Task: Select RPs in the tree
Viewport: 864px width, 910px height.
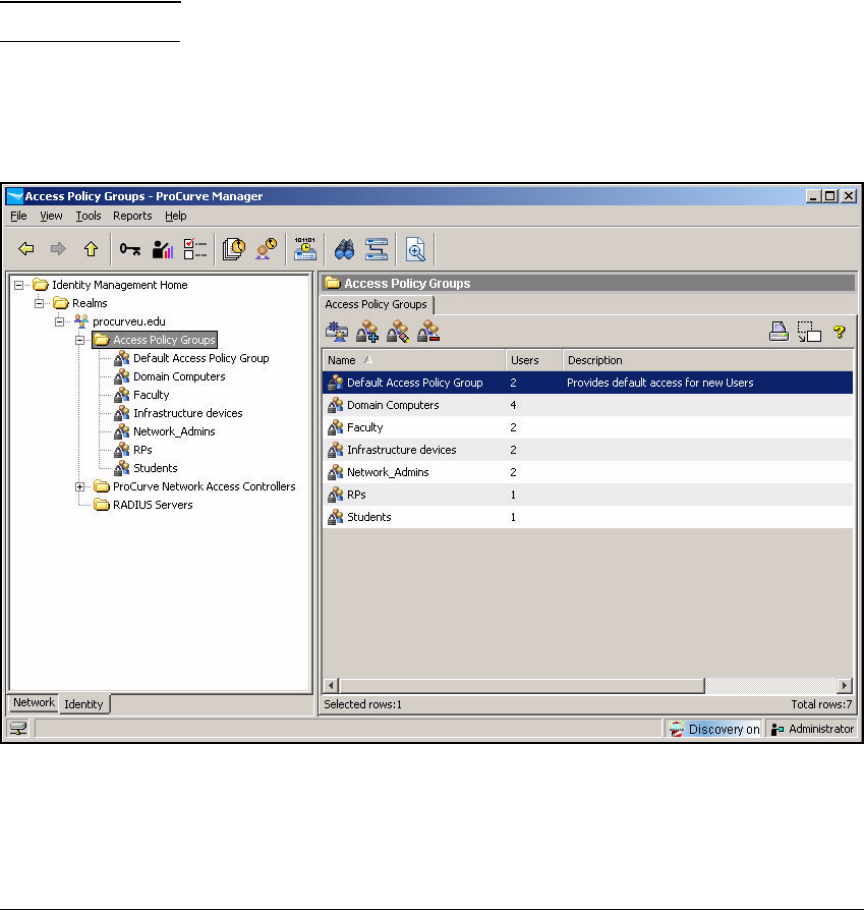Action: tap(142, 450)
